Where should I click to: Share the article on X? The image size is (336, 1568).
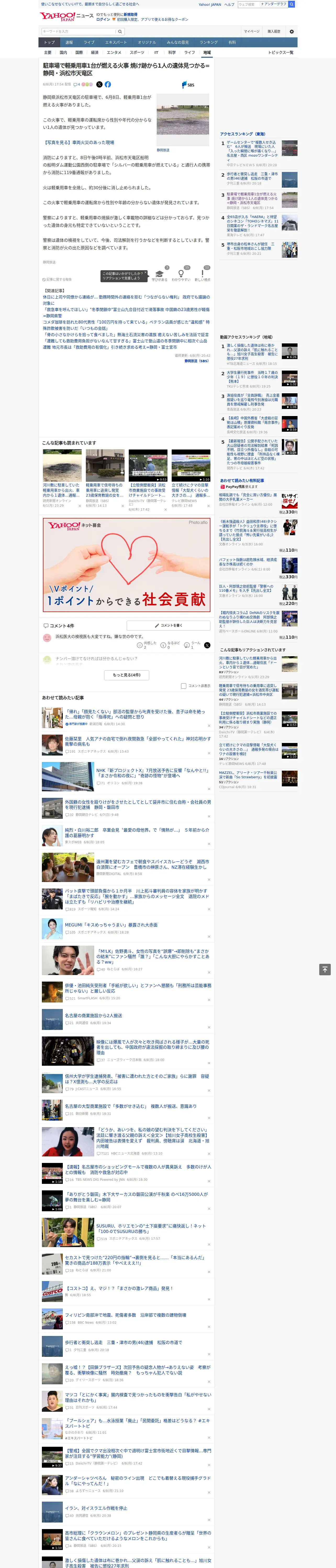(99, 85)
